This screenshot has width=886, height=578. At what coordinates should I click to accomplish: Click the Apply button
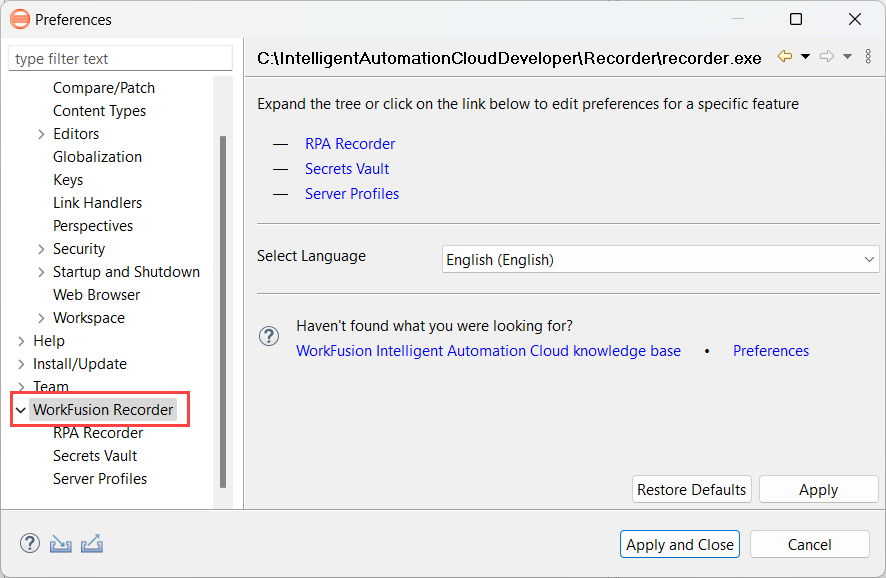click(818, 489)
